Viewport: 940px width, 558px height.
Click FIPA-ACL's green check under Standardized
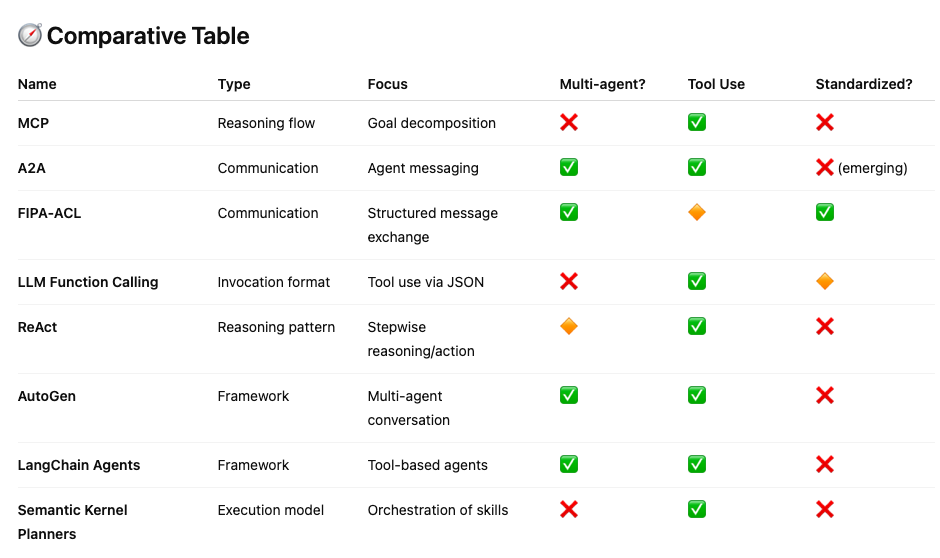coord(825,213)
